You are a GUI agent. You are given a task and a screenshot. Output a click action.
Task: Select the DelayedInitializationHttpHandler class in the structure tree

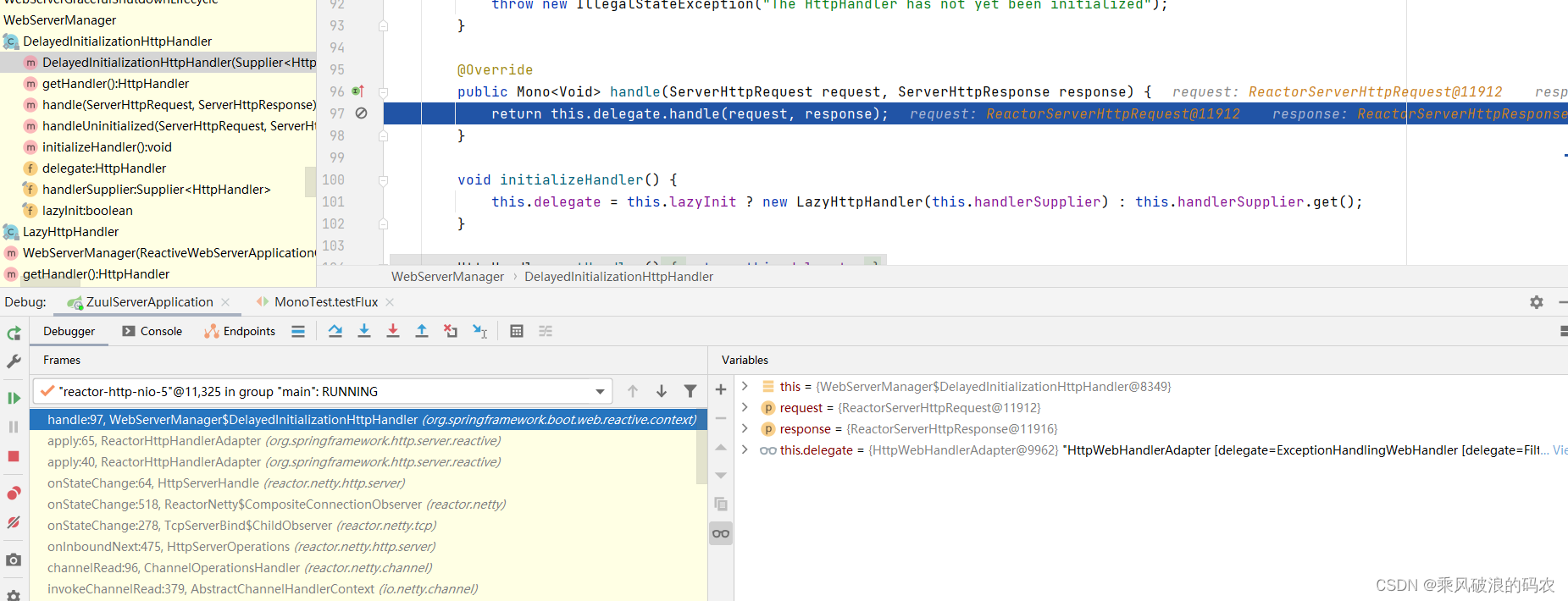click(x=117, y=41)
